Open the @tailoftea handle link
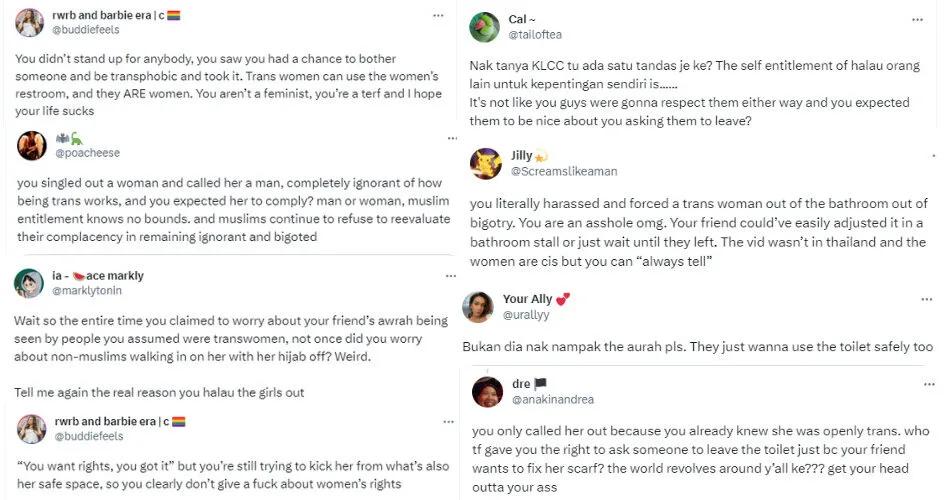The image size is (947, 500). click(x=538, y=35)
